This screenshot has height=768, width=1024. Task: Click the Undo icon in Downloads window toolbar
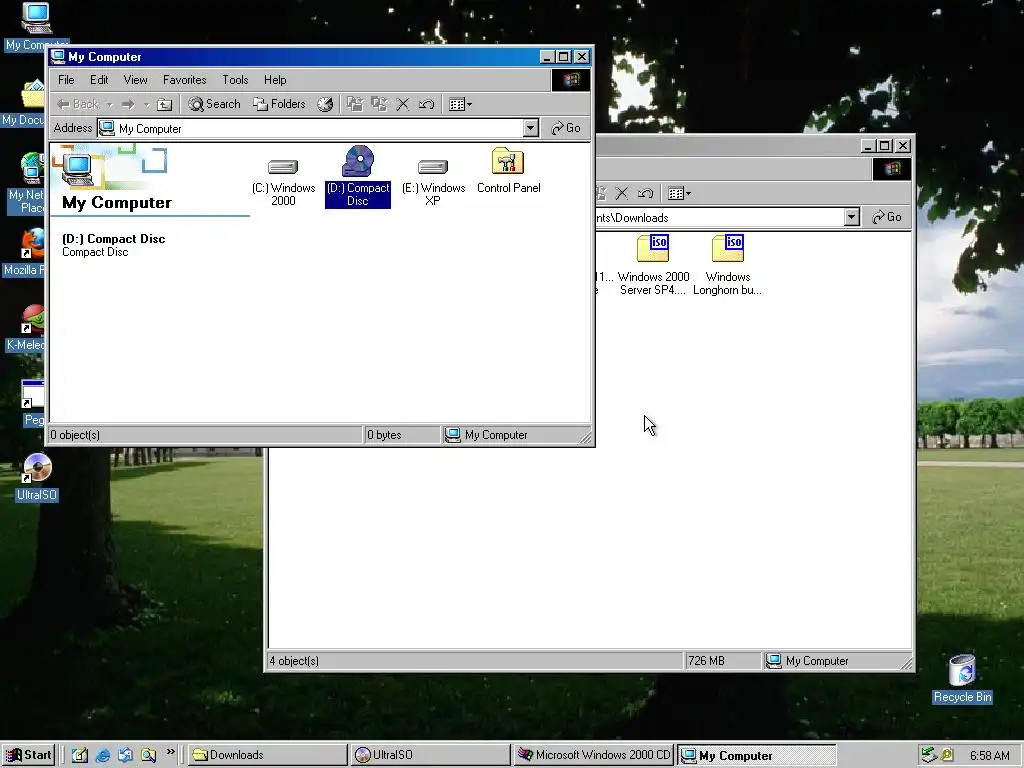645,193
